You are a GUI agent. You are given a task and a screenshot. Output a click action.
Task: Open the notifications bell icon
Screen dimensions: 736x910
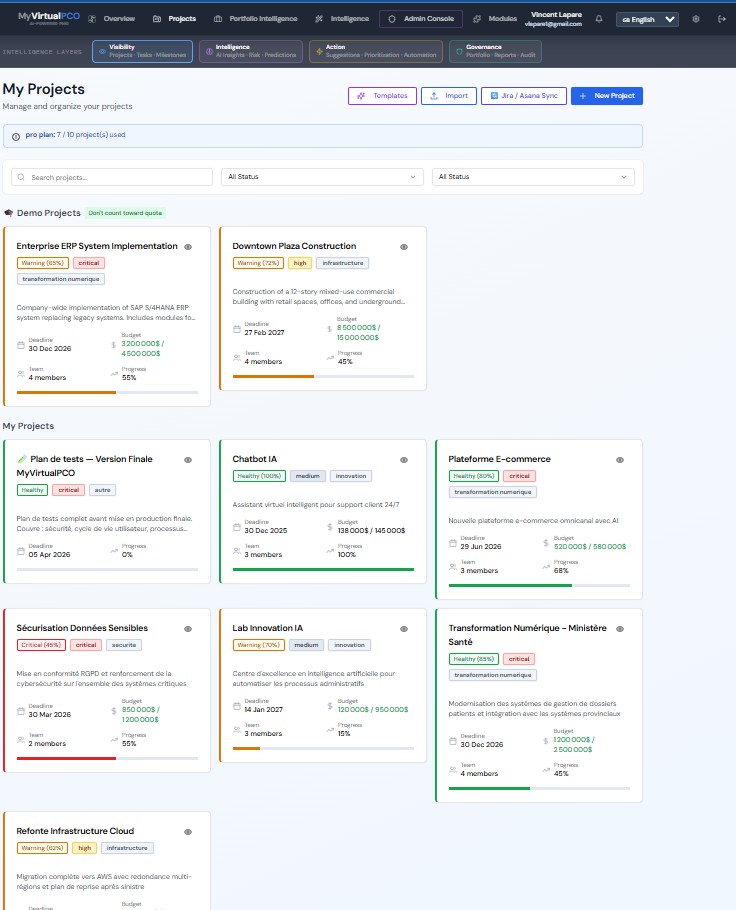point(598,19)
